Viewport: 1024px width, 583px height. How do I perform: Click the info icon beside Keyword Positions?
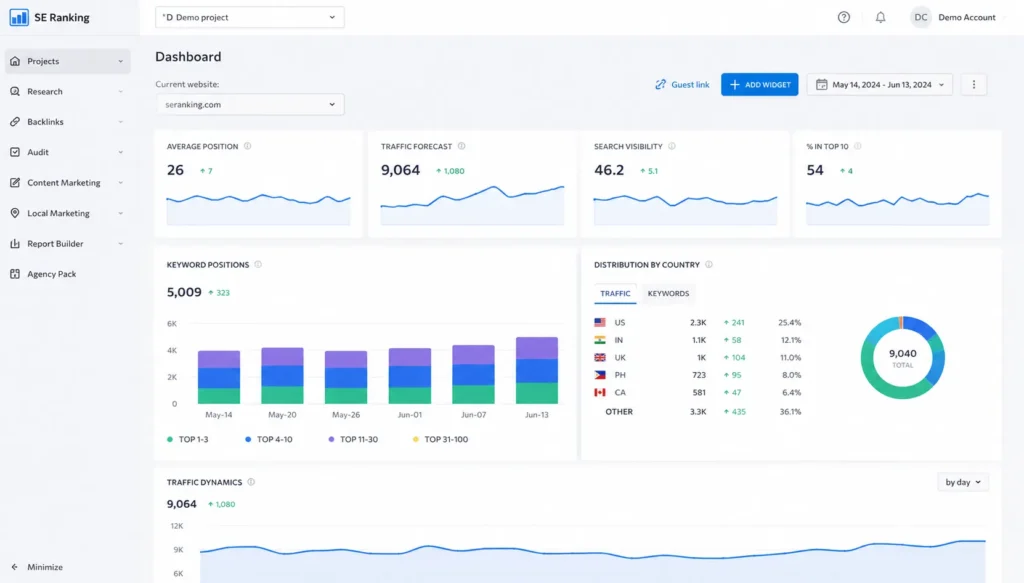259,264
